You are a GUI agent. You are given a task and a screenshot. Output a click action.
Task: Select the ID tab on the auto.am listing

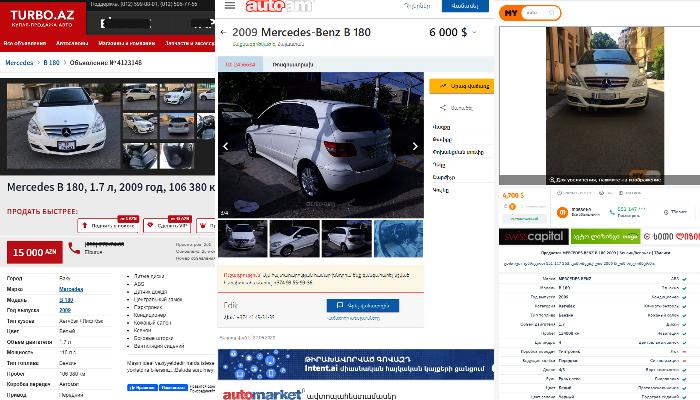click(x=240, y=64)
